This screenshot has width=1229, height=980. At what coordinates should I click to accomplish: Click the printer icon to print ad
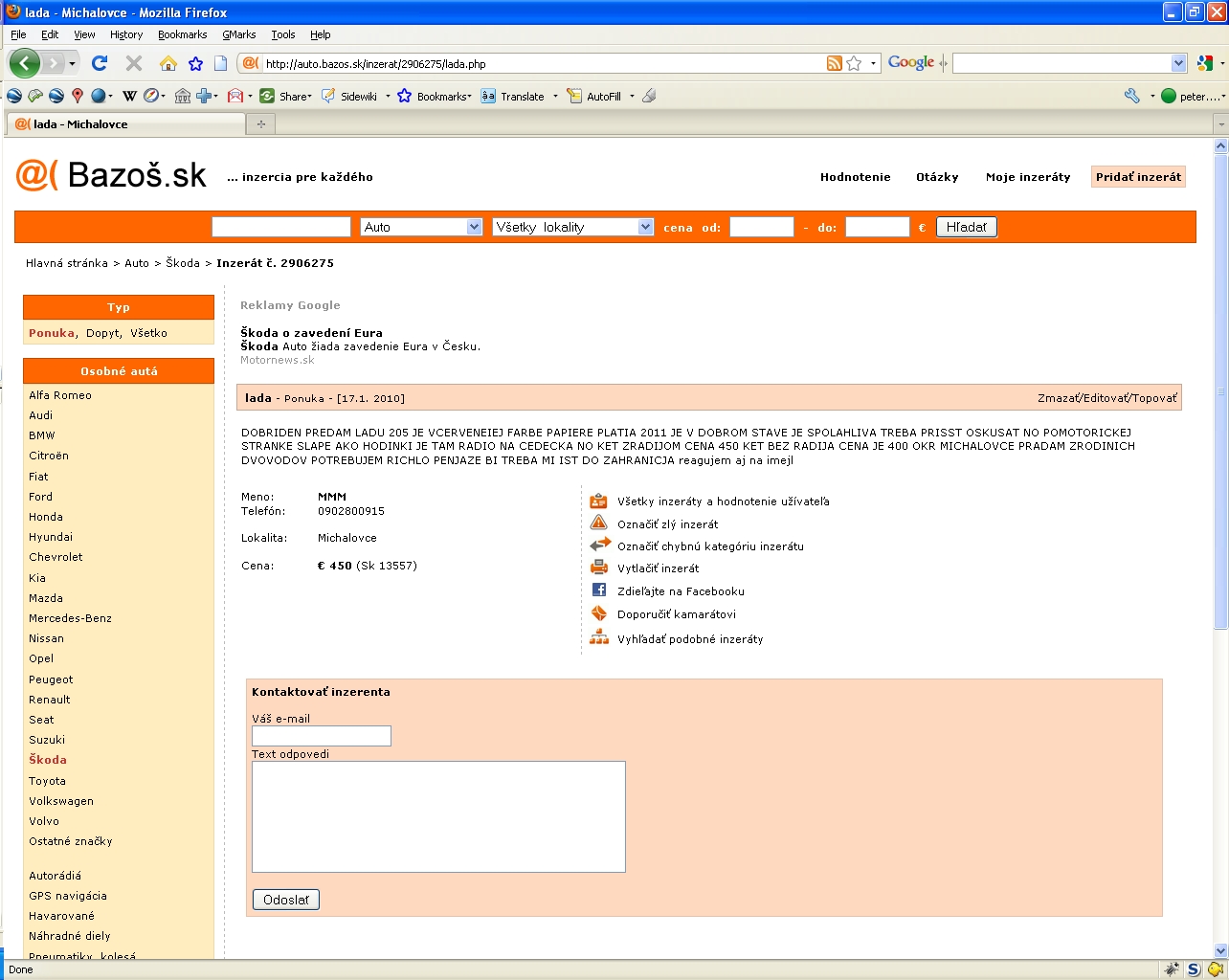(x=599, y=567)
